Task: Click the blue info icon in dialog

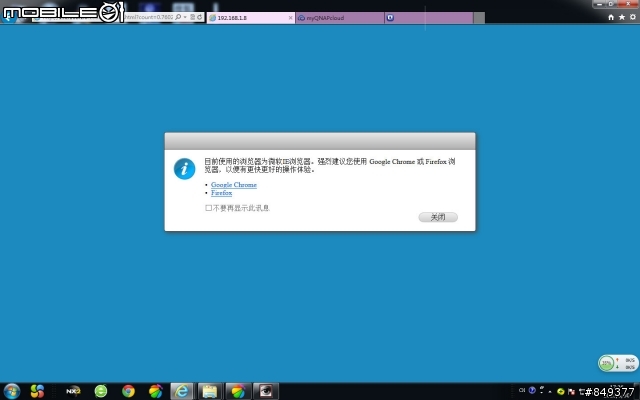Action: coord(184,169)
